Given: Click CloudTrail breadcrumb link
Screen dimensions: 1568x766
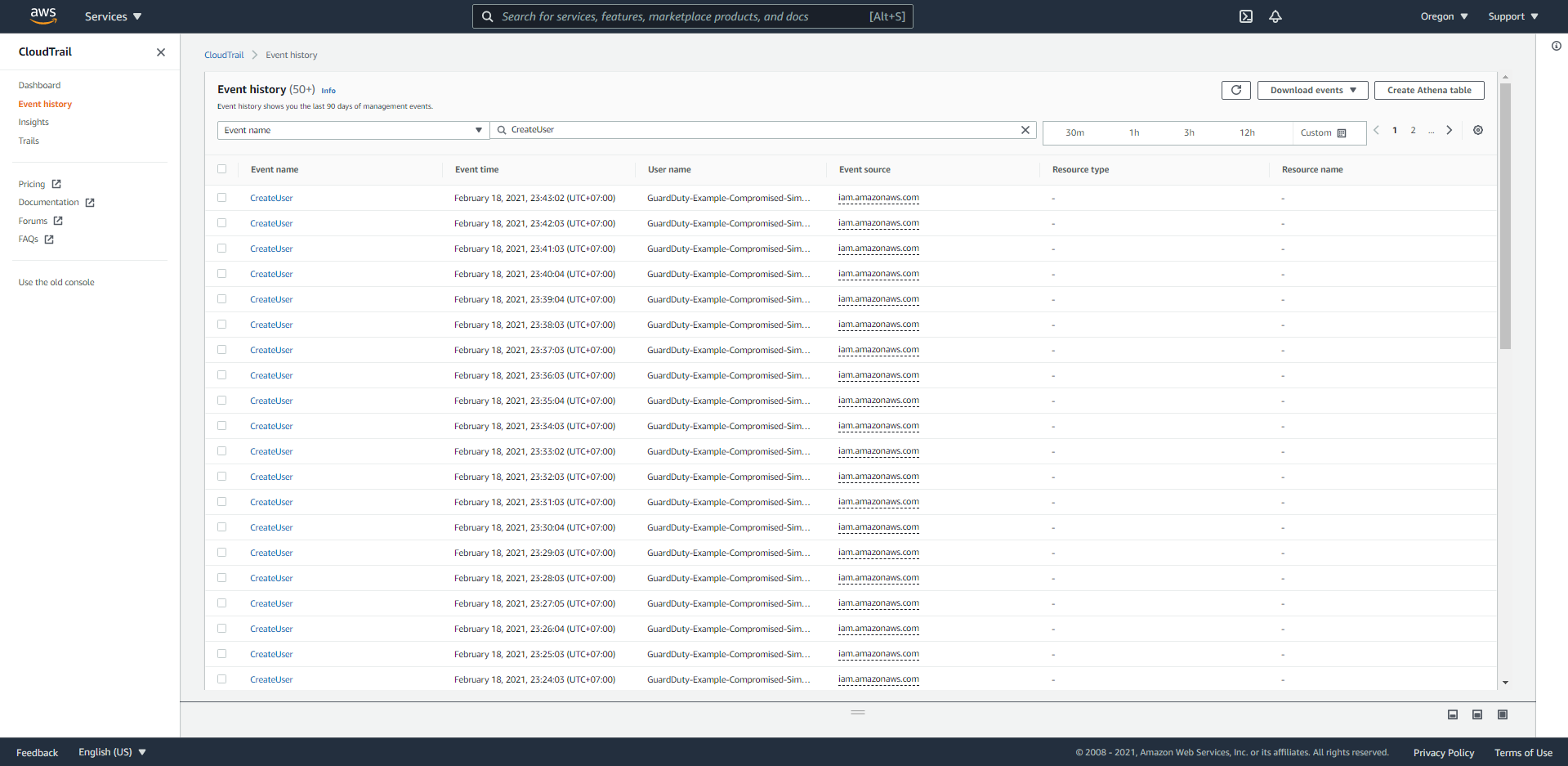Looking at the screenshot, I should click(x=224, y=55).
